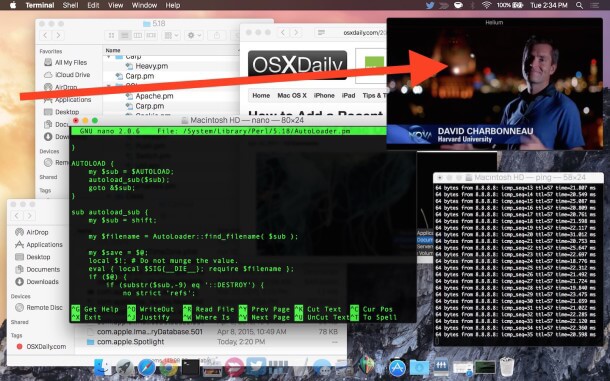
Task: Launch Google Chrome from the dock
Action: click(168, 367)
